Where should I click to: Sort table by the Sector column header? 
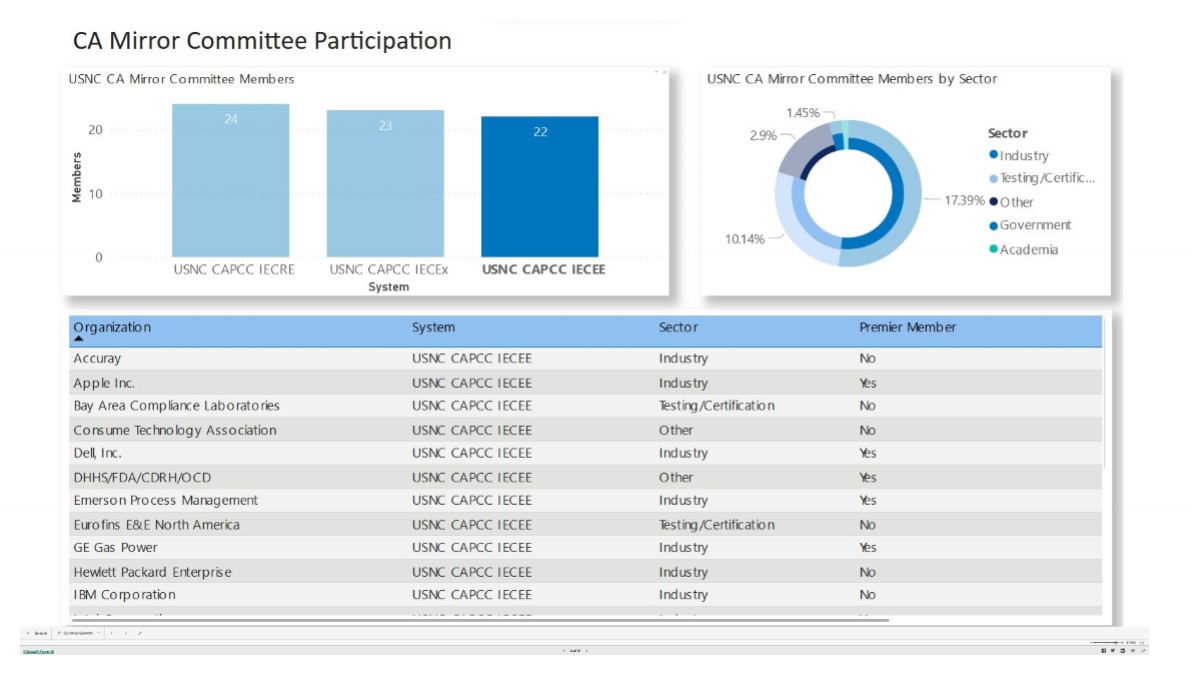678,328
